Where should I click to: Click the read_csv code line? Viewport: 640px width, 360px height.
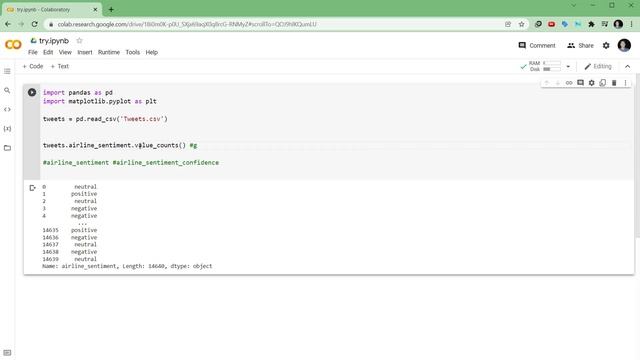105,119
